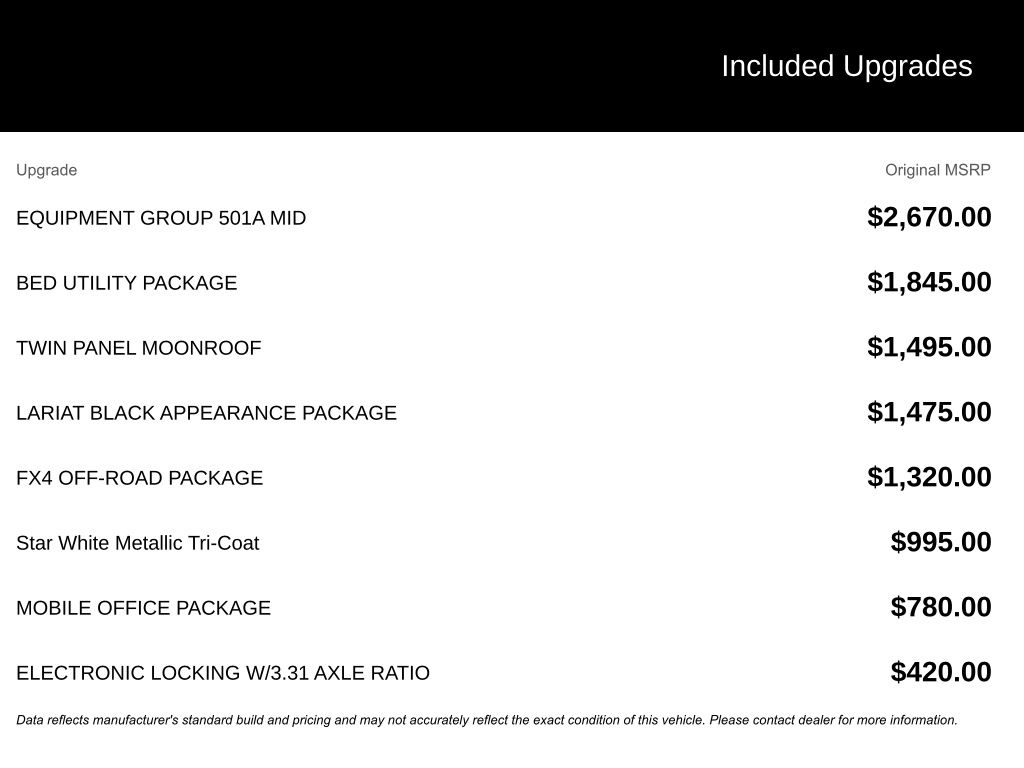Select the Twin Panel Moonroof upgrade
Image resolution: width=1024 pixels, height=768 pixels.
pos(138,348)
